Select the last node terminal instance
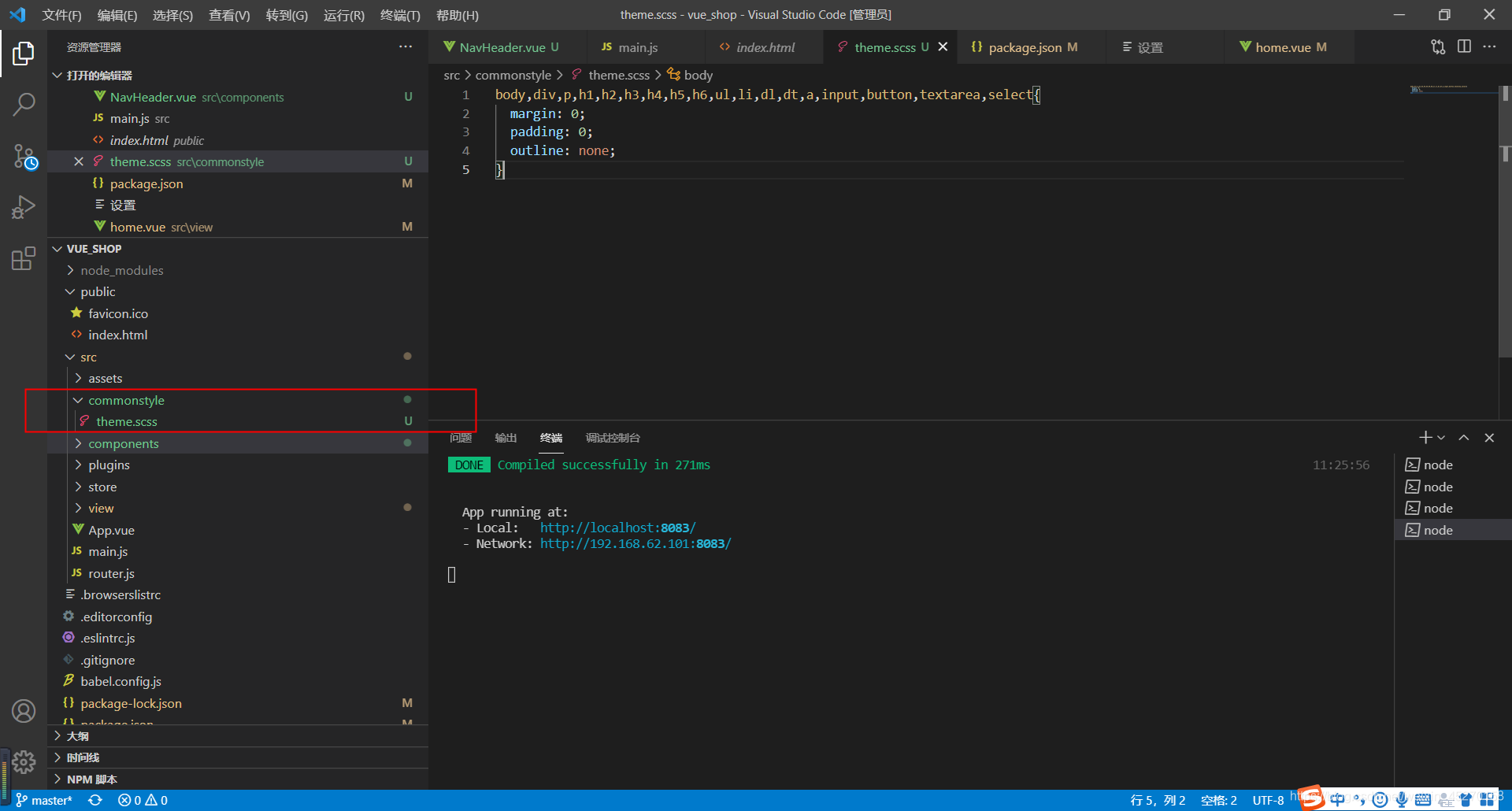Viewport: 1512px width, 811px height. point(1453,530)
